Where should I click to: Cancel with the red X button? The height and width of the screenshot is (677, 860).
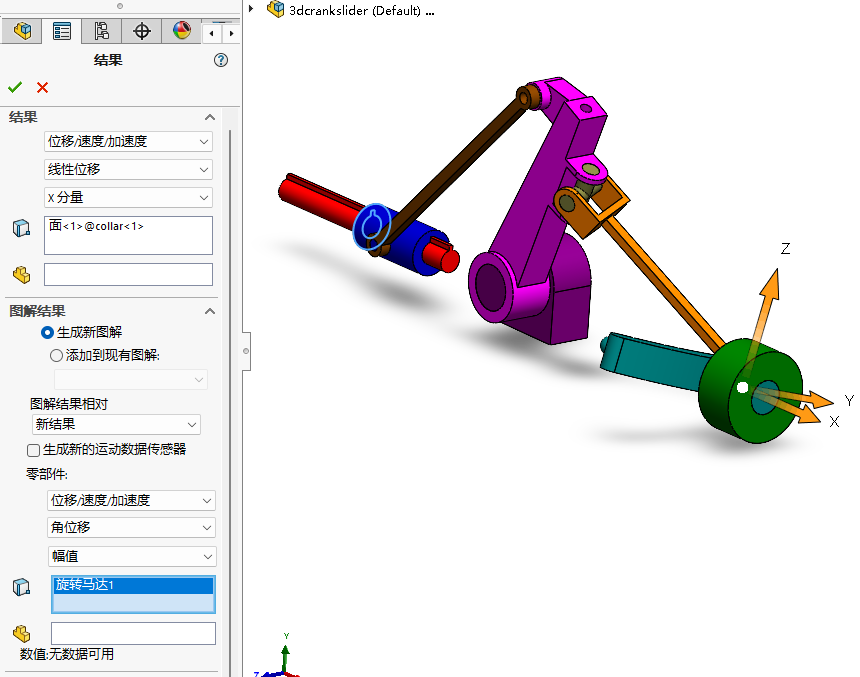pos(42,88)
